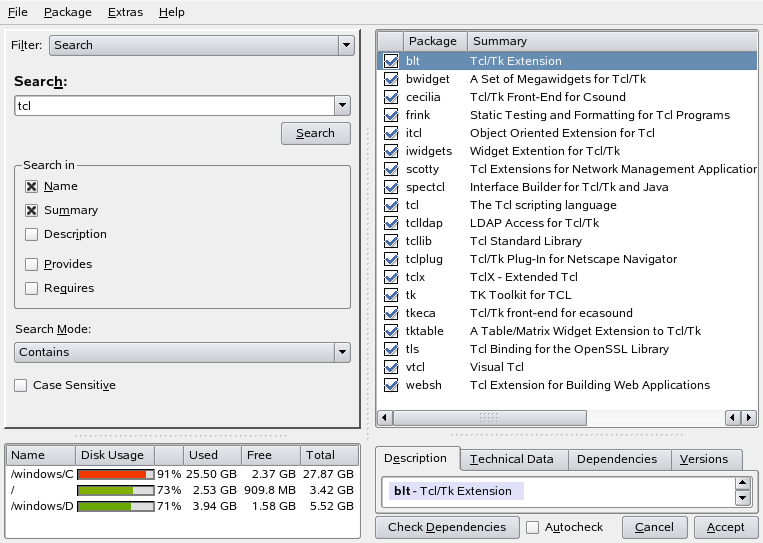This screenshot has width=763, height=543.
Task: Toggle the iwidgets package checkbox
Action: point(391,151)
